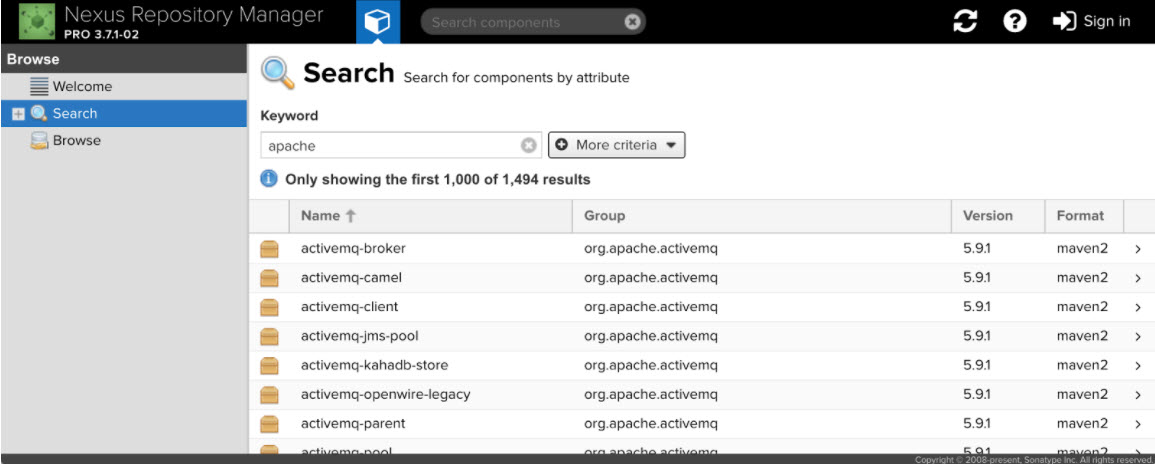This screenshot has height=464, width=1155.
Task: Click the folder icon for activemq-broker
Action: coord(269,249)
